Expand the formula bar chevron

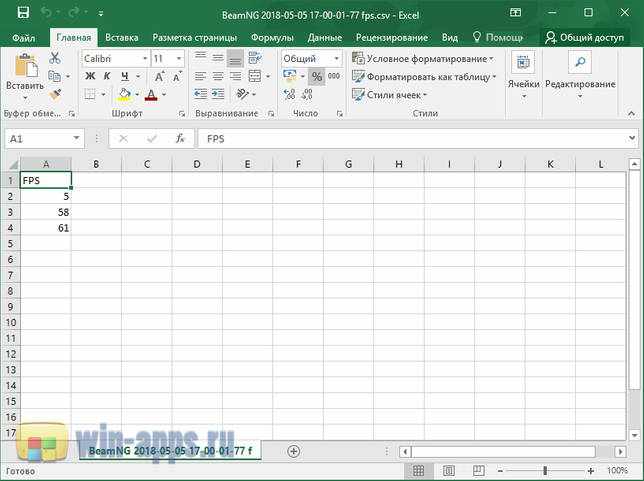[632, 138]
